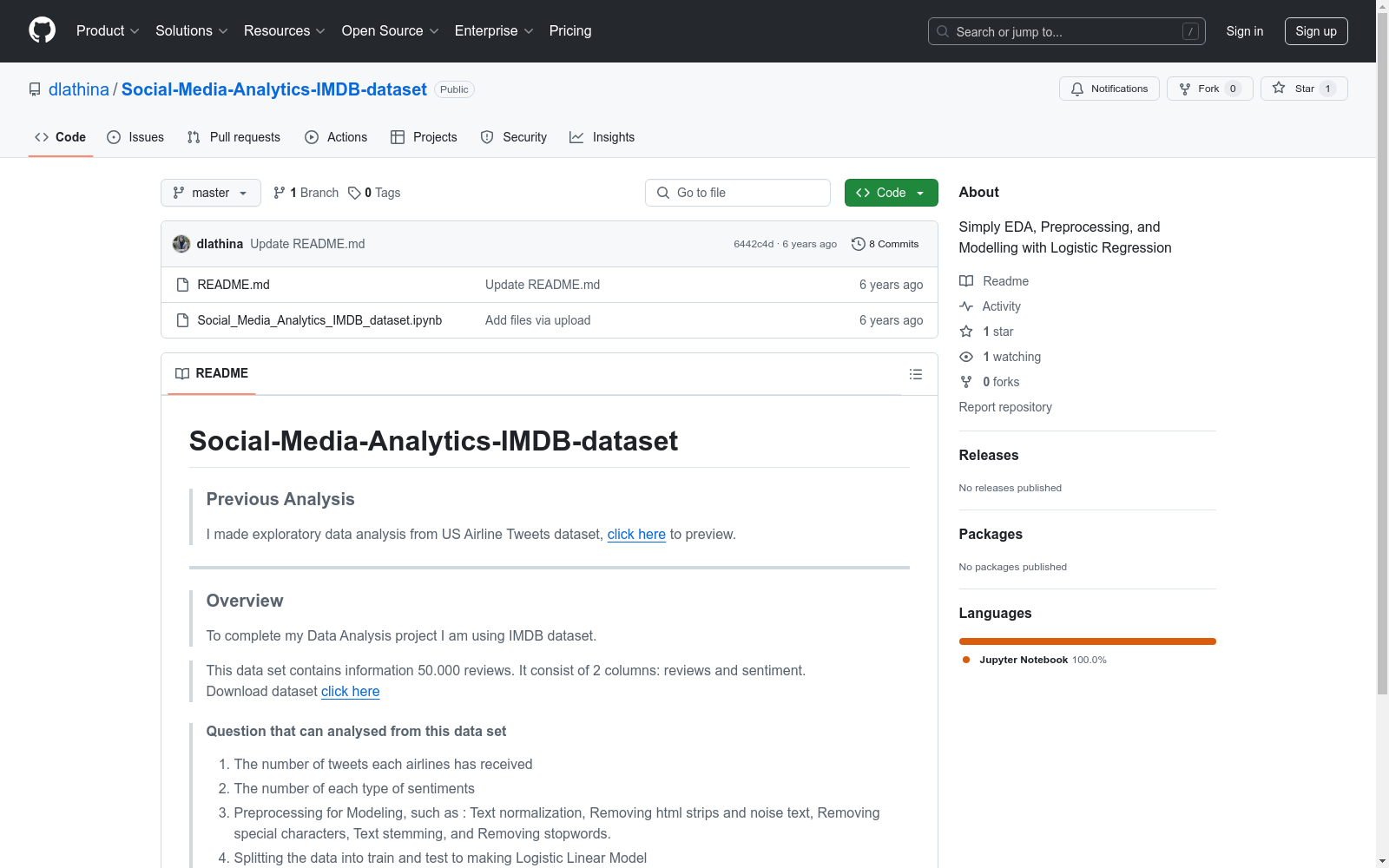Open dlathina's avatar in commit row
This screenshot has width=1389, height=868.
pos(181,244)
